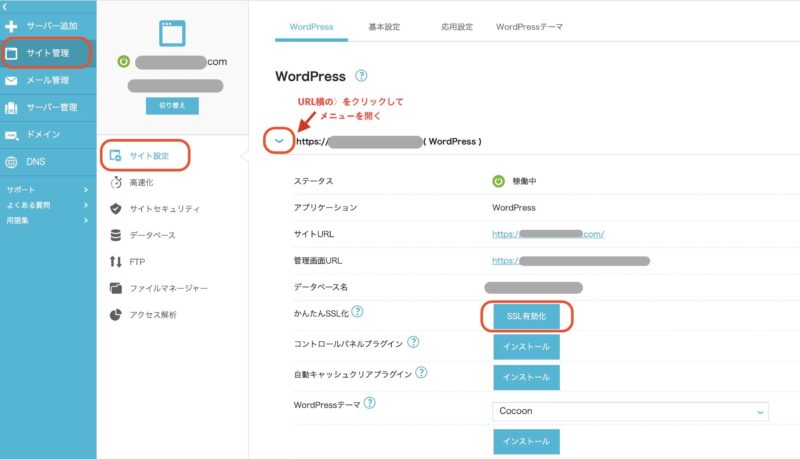Click the SSL有効化 button
The height and width of the screenshot is (459, 800).
[527, 316]
